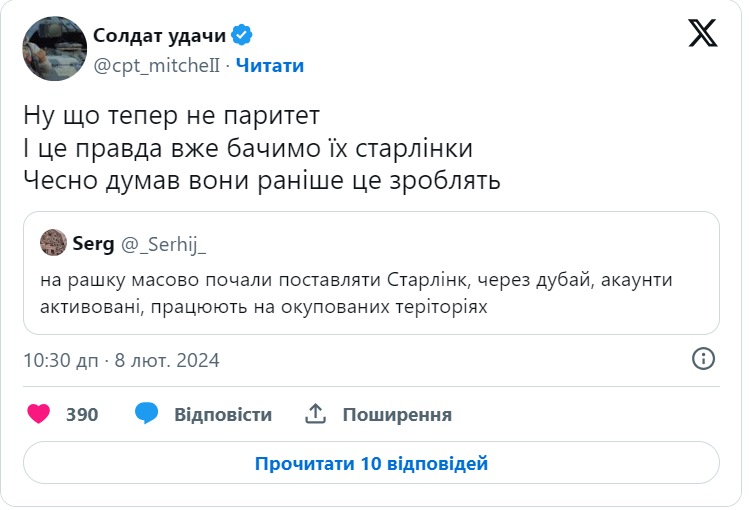
Task: Like the post with heart icon
Action: pos(38,414)
